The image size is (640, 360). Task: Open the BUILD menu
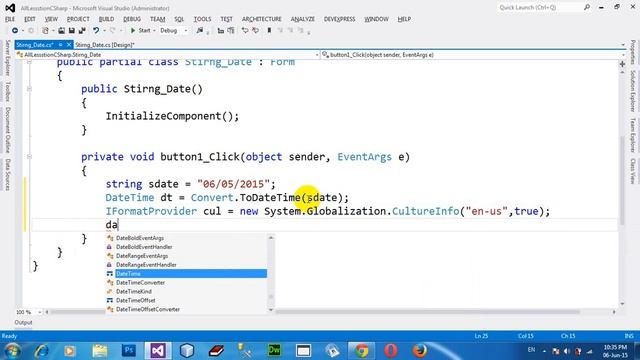[x=107, y=19]
